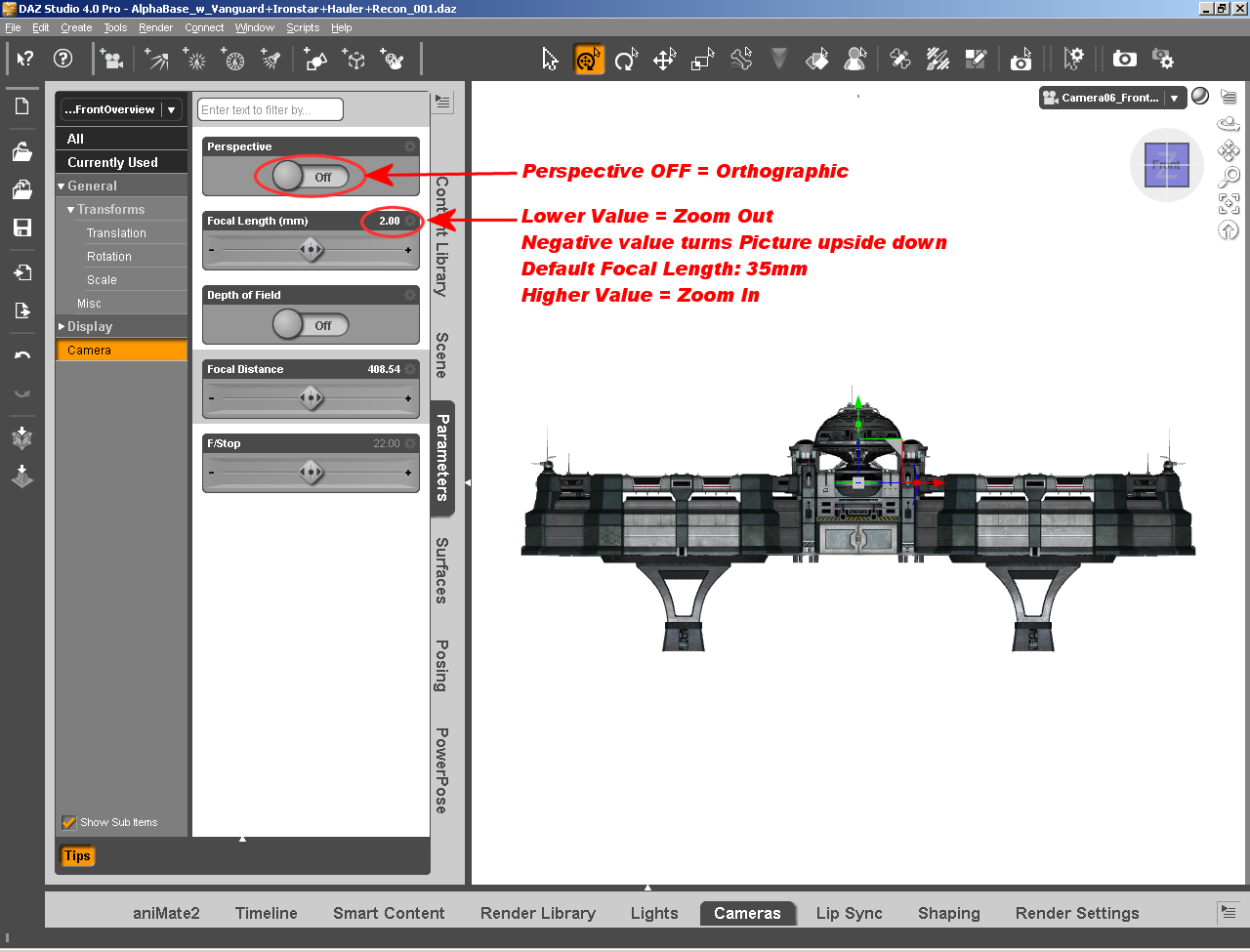Uncheck Show Sub Items checkbox
The image size is (1250, 952).
coord(69,822)
